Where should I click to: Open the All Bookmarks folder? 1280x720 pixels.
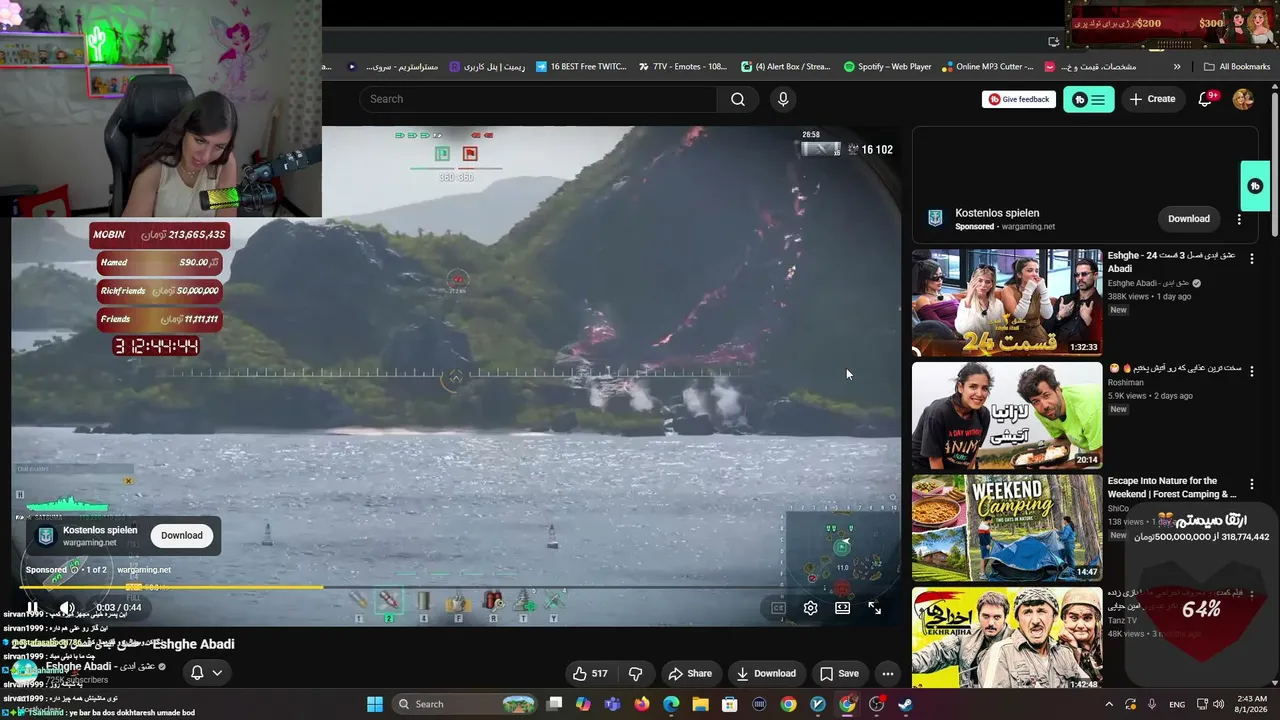pyautogui.click(x=1237, y=67)
